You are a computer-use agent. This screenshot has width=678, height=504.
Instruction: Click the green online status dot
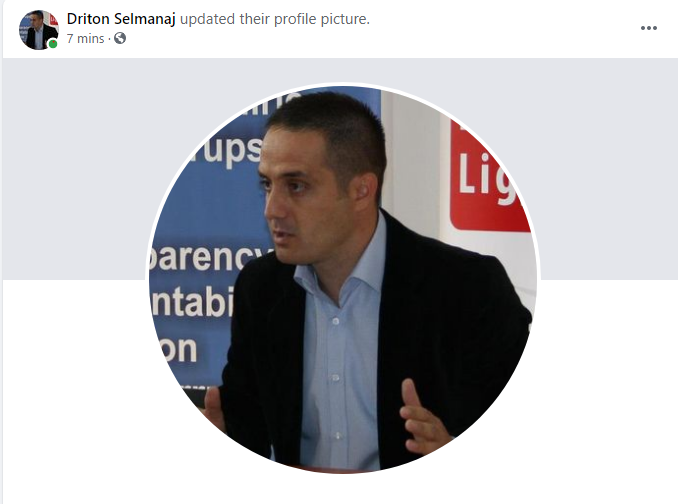[53, 44]
